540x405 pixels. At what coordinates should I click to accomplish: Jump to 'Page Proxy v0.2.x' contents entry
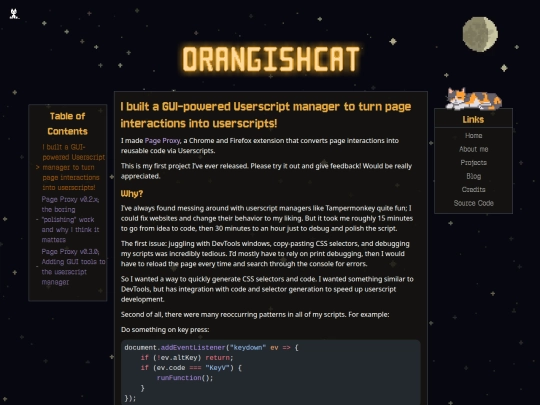click(70, 219)
